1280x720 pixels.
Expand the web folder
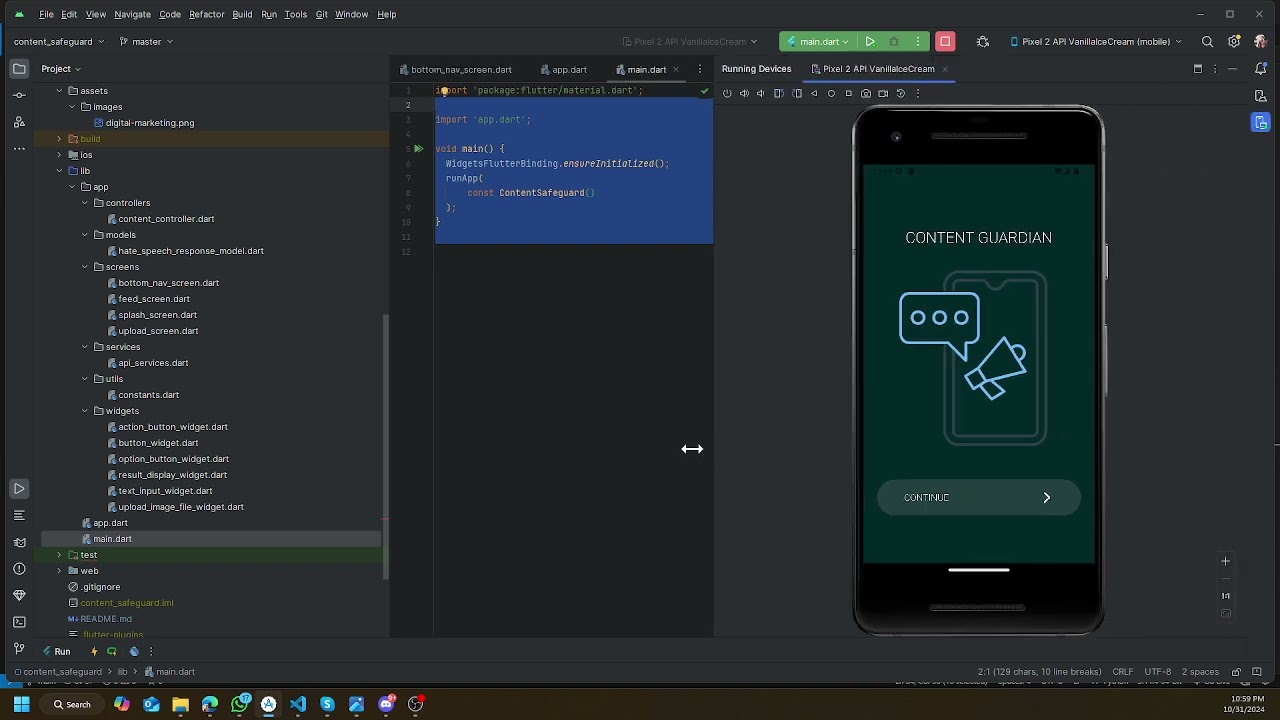click(59, 571)
